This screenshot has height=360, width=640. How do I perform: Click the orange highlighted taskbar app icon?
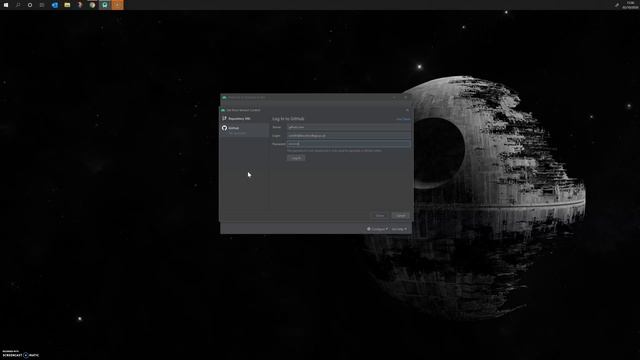pyautogui.click(x=117, y=5)
